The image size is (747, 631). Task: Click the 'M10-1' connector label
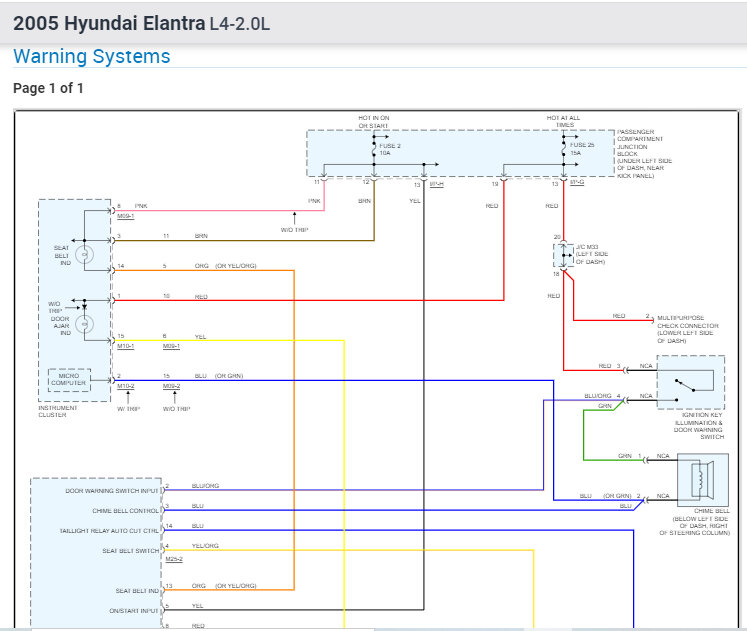[126, 346]
